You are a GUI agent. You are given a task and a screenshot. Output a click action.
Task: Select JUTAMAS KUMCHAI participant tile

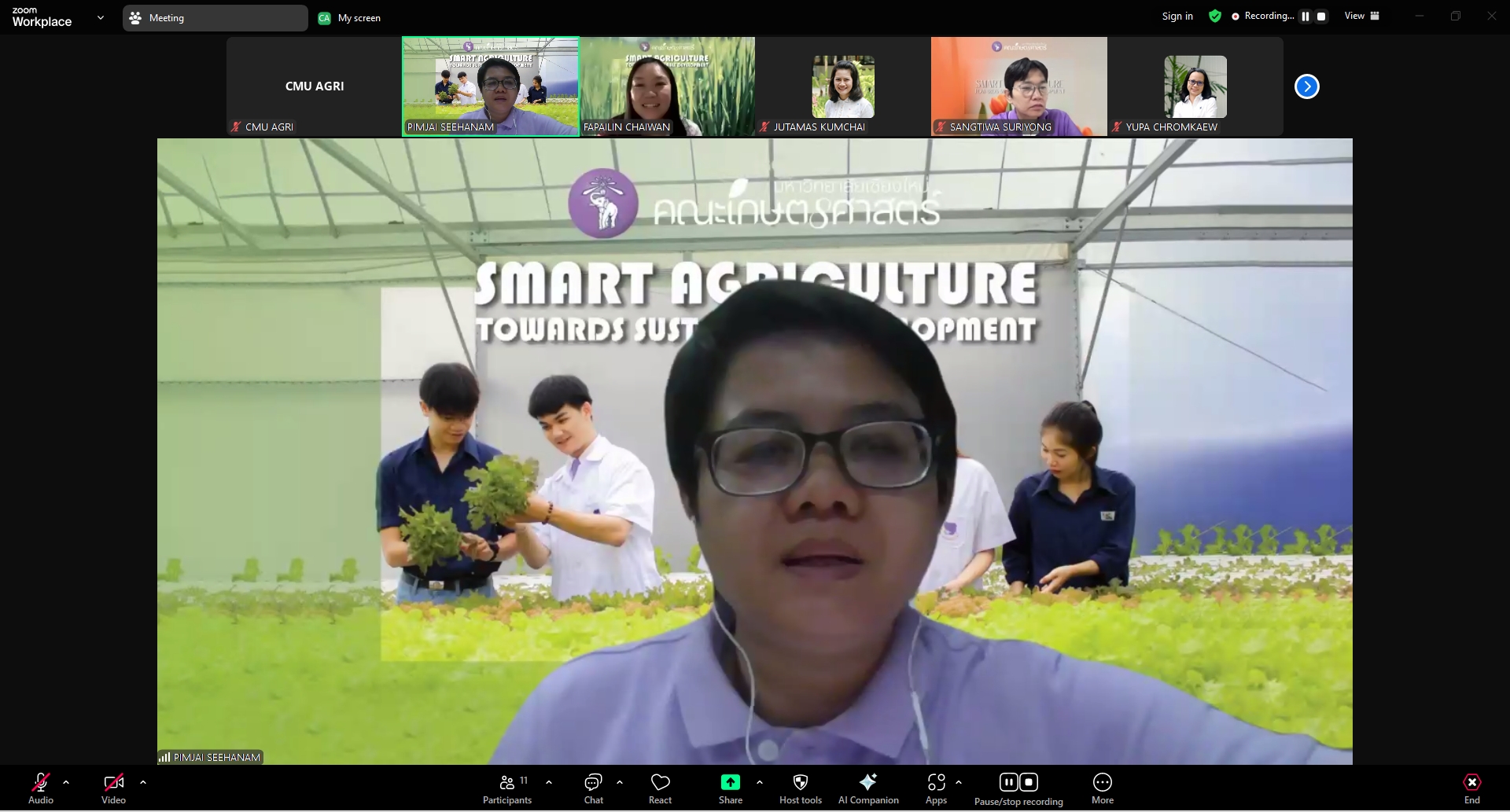tap(843, 86)
